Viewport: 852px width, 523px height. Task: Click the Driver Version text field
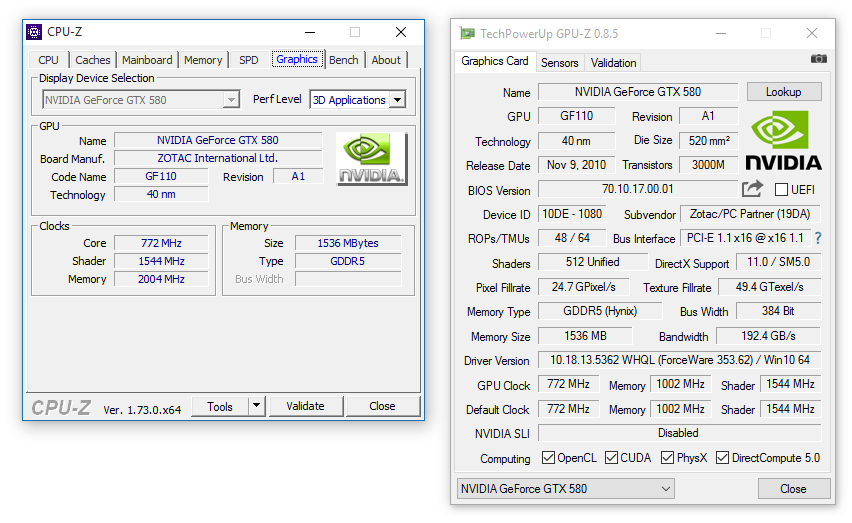click(679, 360)
